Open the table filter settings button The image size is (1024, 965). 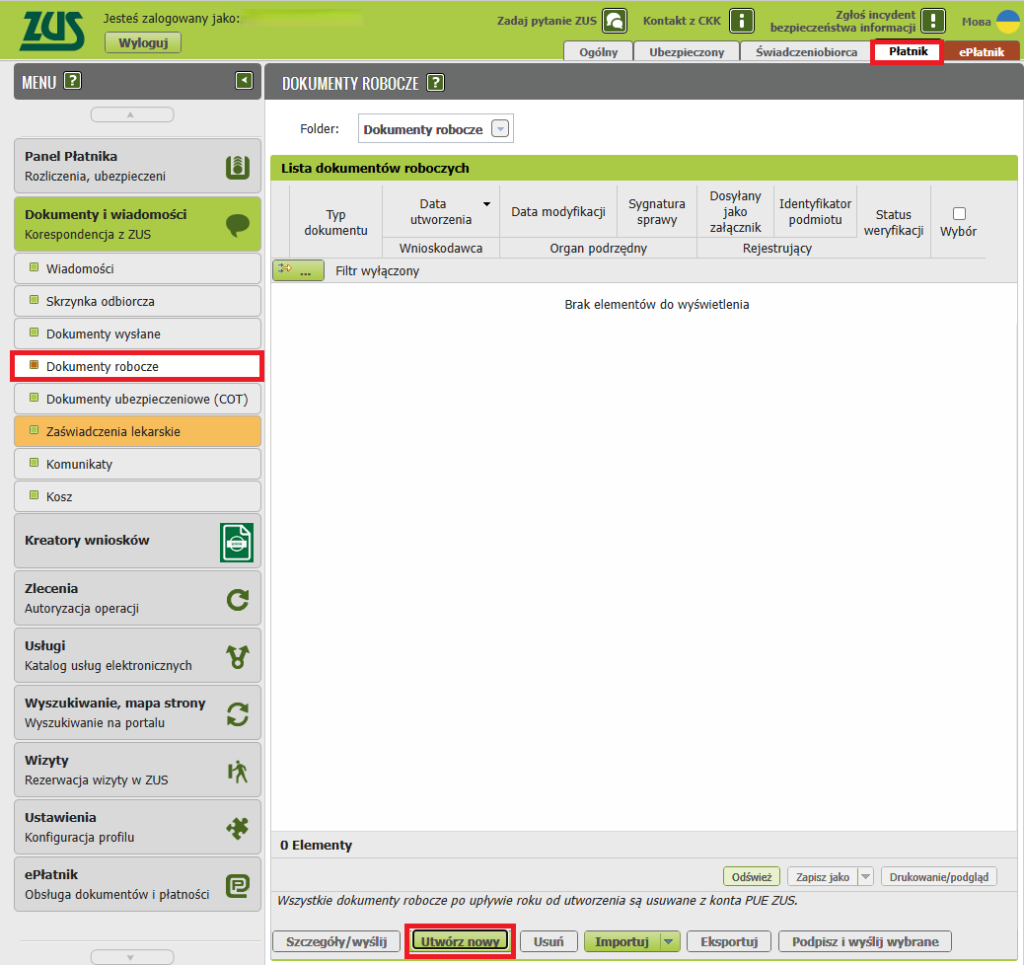point(298,270)
